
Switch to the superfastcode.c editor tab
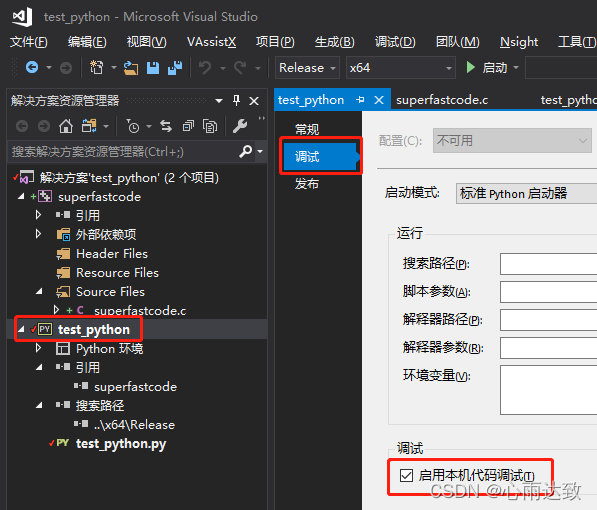coord(442,100)
